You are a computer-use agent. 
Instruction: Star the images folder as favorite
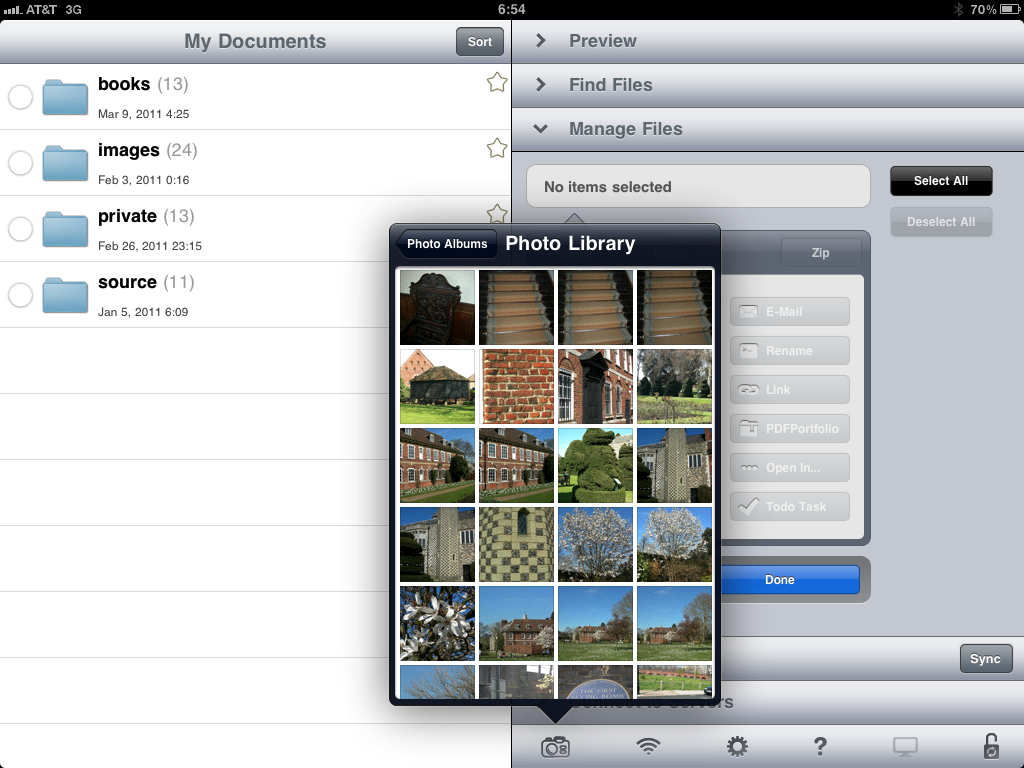(496, 149)
